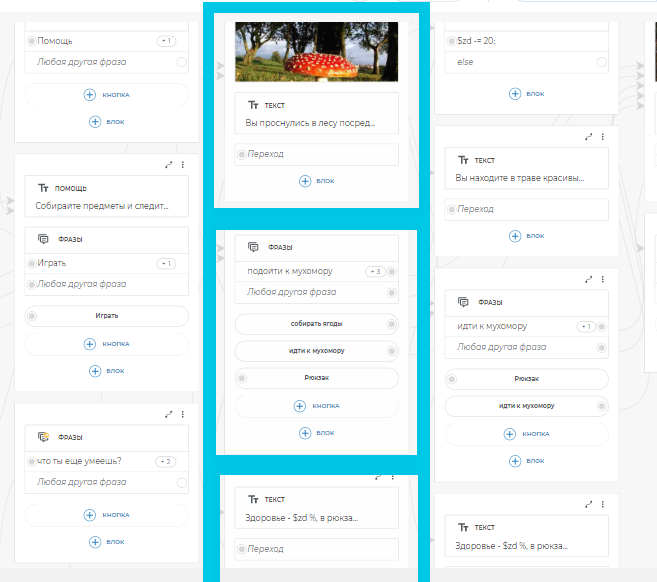Click the '+3' badge on 'подойти к мухомору'
This screenshot has width=657, height=582.
click(x=375, y=272)
